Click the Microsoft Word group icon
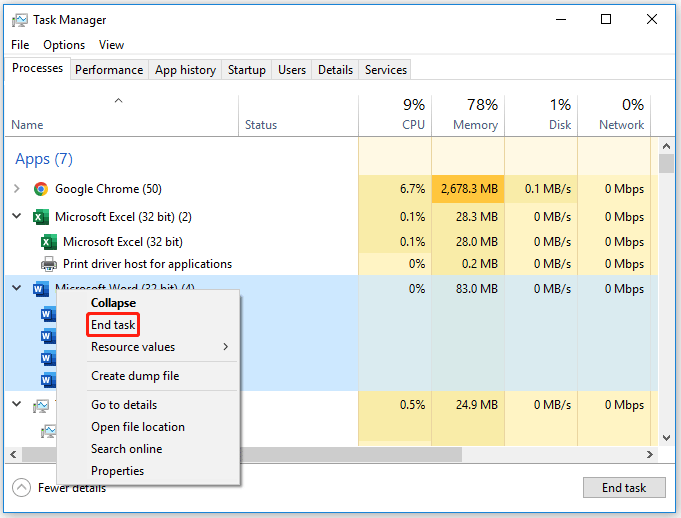This screenshot has width=681, height=518. [x=41, y=289]
